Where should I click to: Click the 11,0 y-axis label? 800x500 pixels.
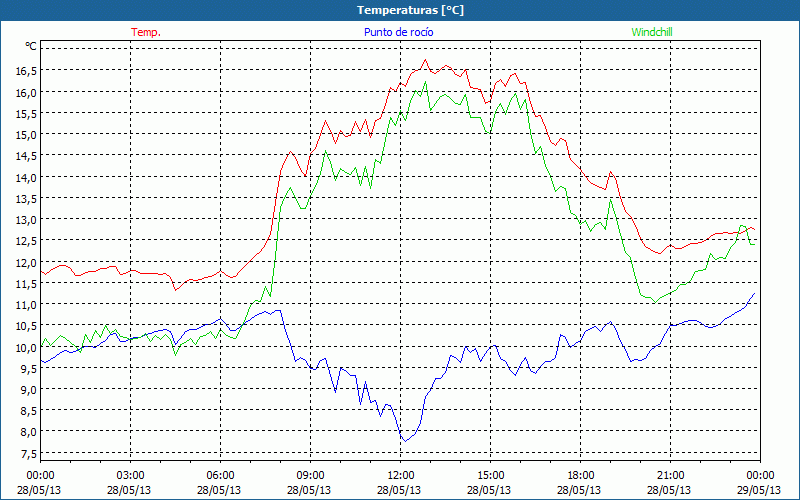26,305
